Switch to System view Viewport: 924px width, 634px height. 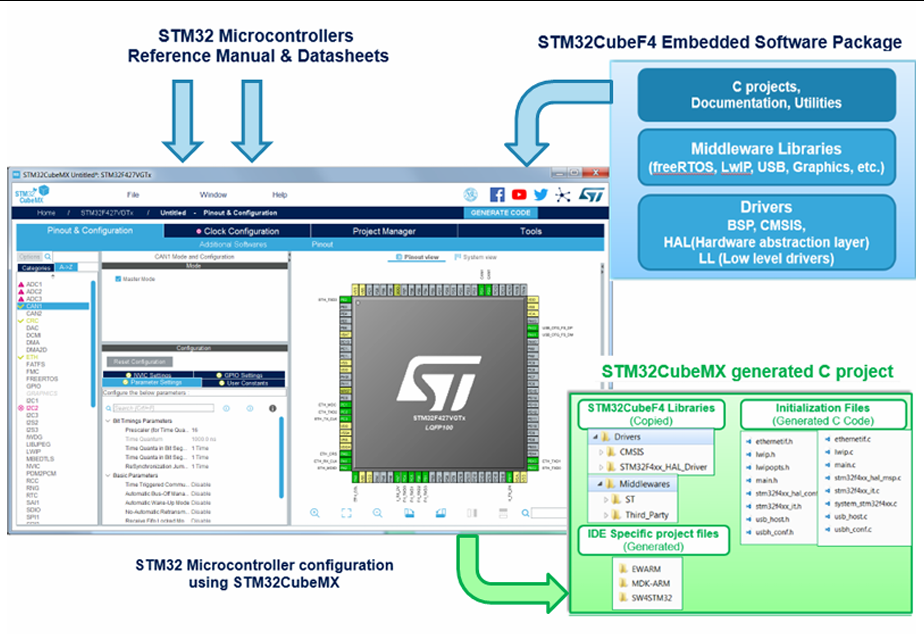476,257
